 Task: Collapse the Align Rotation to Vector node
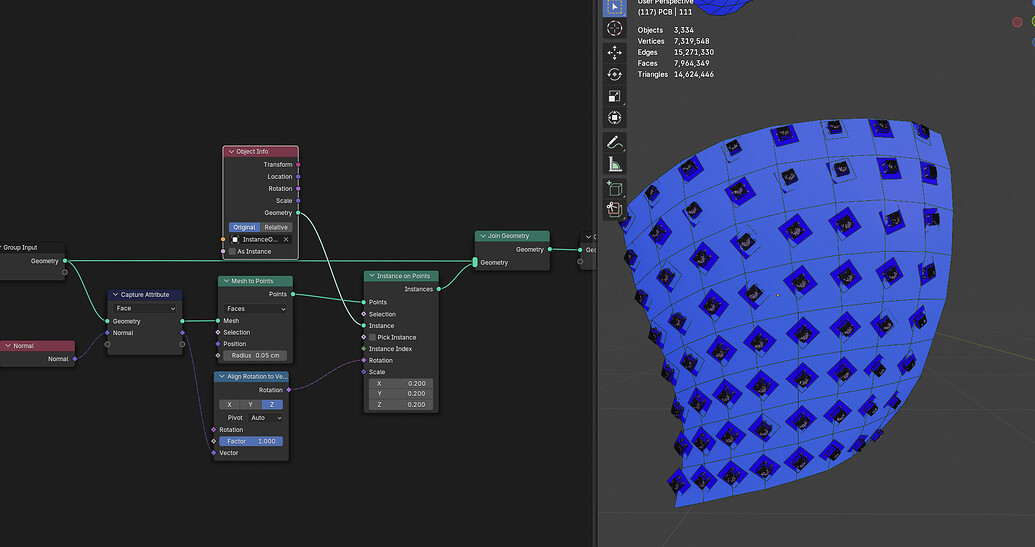click(x=222, y=377)
